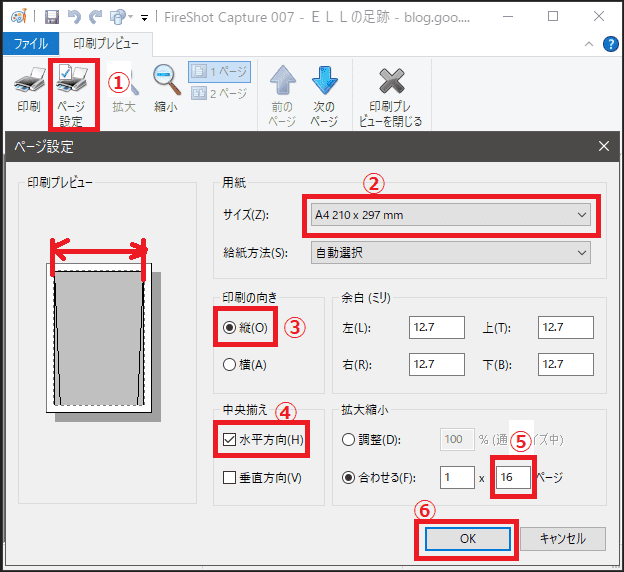Confirm page setup with OK button

(465, 537)
